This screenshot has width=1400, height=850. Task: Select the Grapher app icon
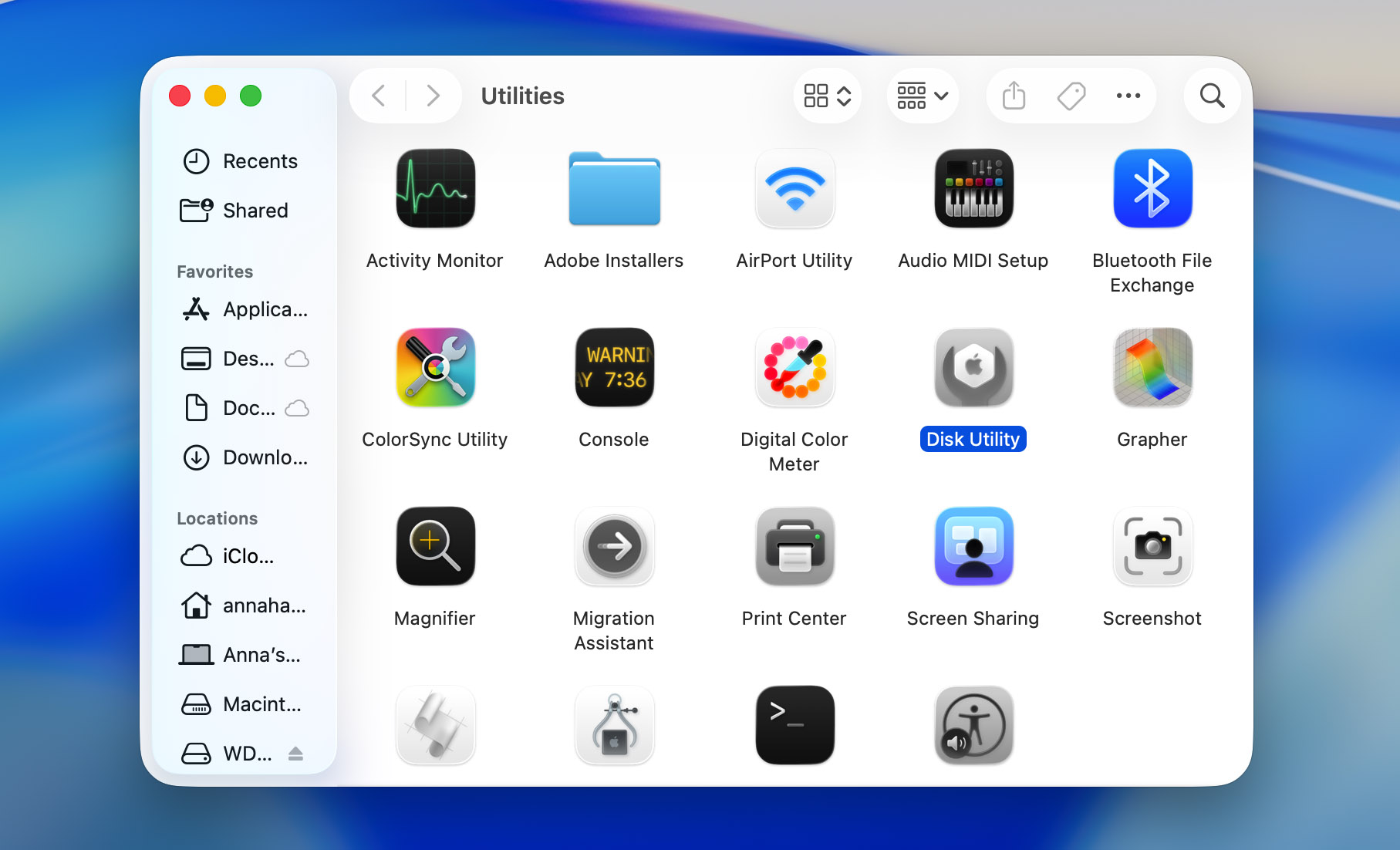(x=1152, y=367)
